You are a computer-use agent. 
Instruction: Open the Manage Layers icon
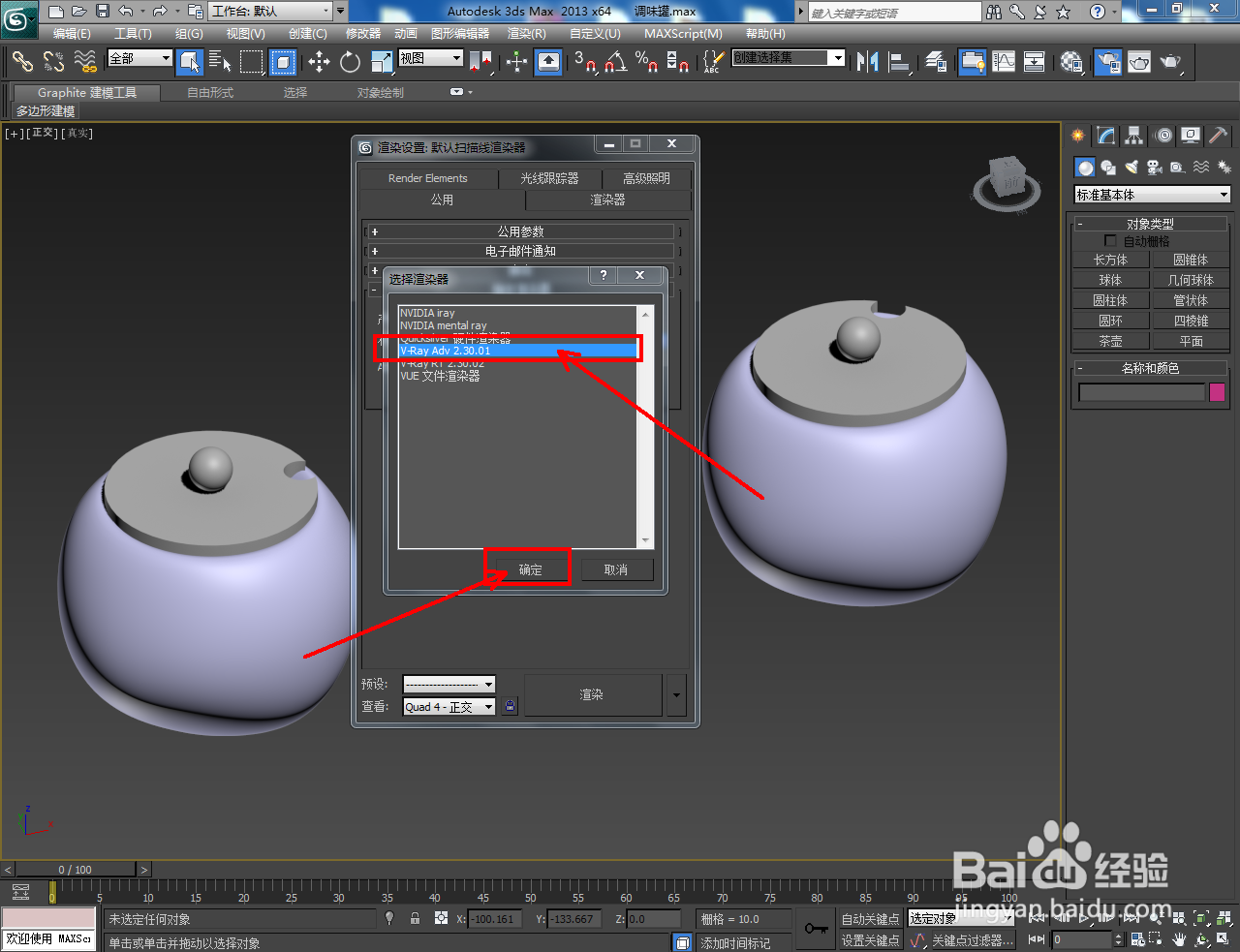coord(936,62)
